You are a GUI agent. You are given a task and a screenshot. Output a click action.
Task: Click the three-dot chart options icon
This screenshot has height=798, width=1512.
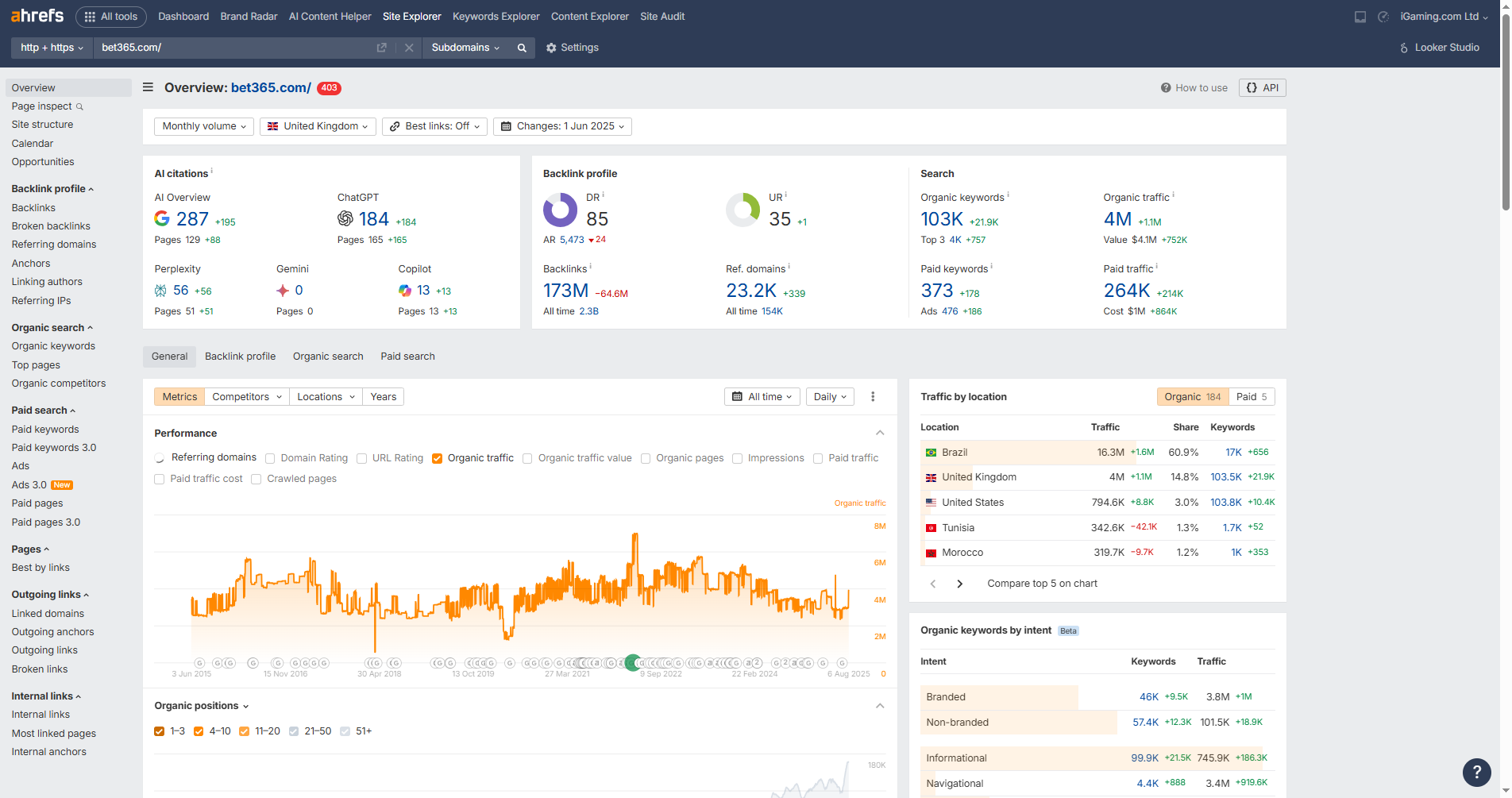pyautogui.click(x=873, y=397)
